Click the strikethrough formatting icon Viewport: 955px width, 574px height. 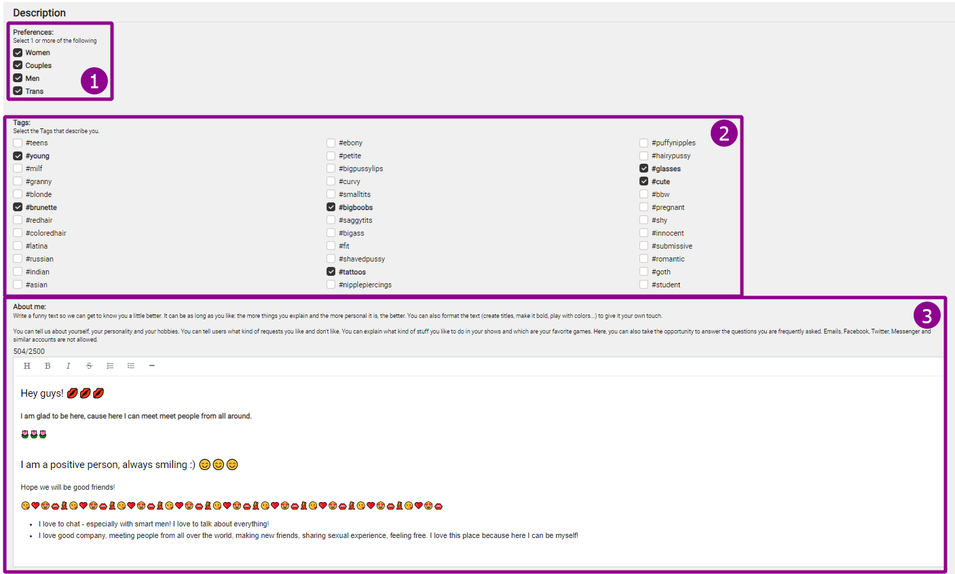click(x=89, y=366)
